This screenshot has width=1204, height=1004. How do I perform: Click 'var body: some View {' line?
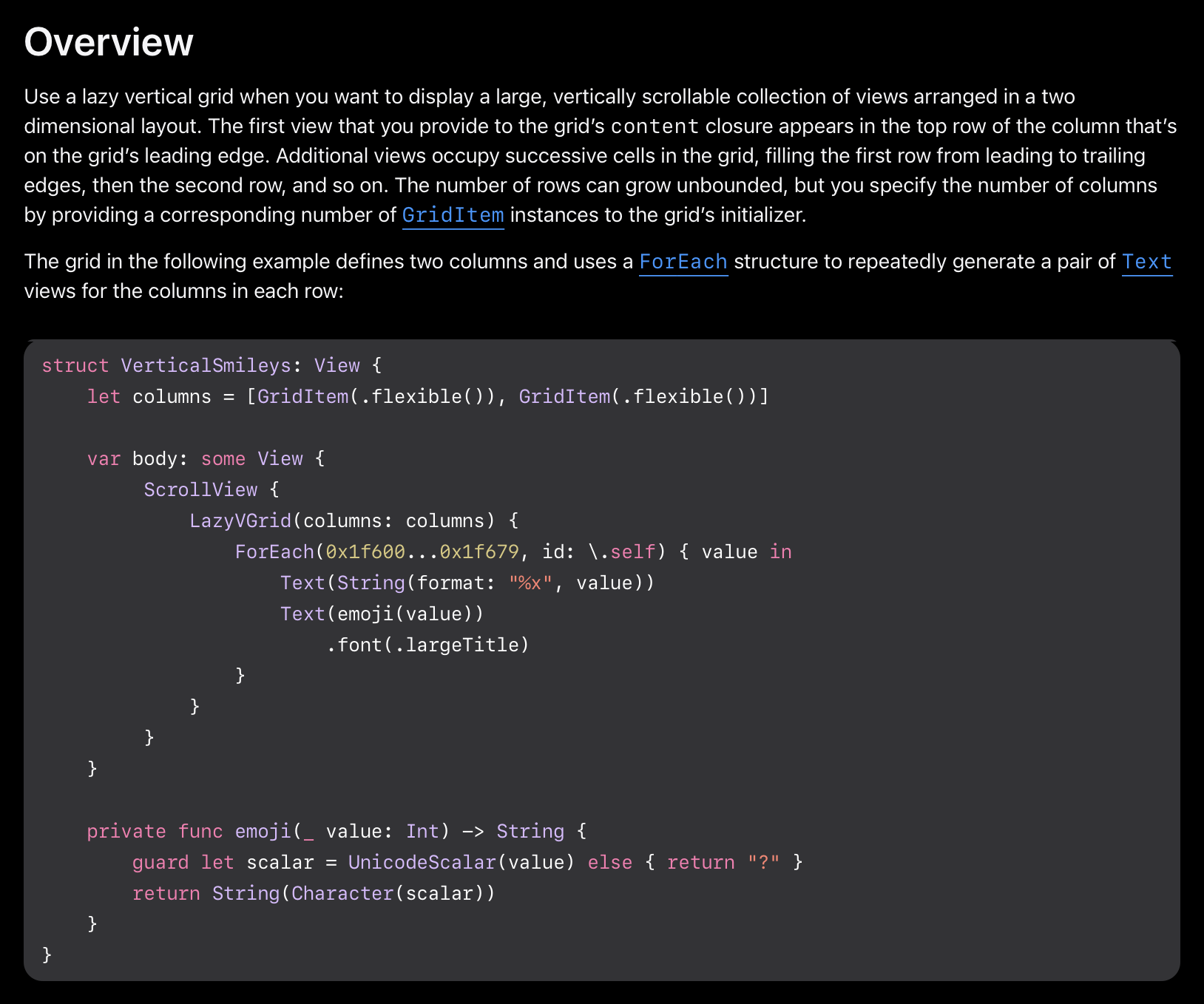(x=206, y=458)
